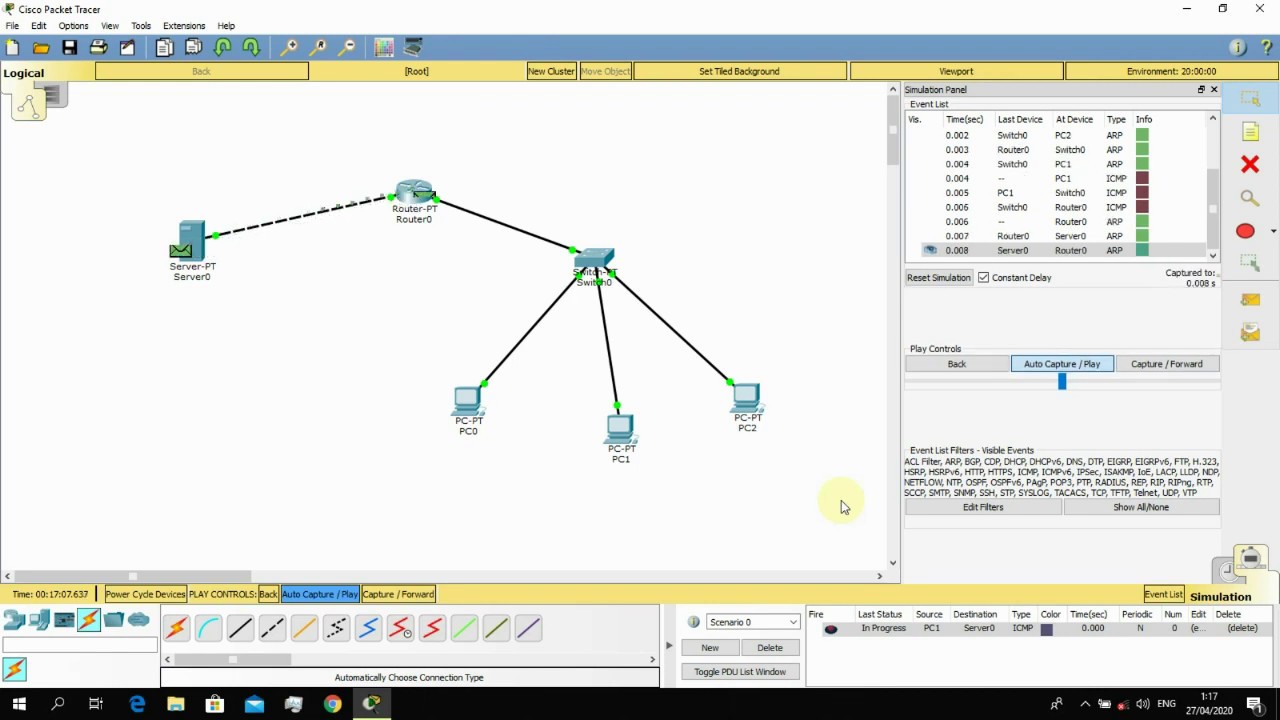Click the Set Tiled Background button
The image size is (1280, 720).
coord(739,71)
